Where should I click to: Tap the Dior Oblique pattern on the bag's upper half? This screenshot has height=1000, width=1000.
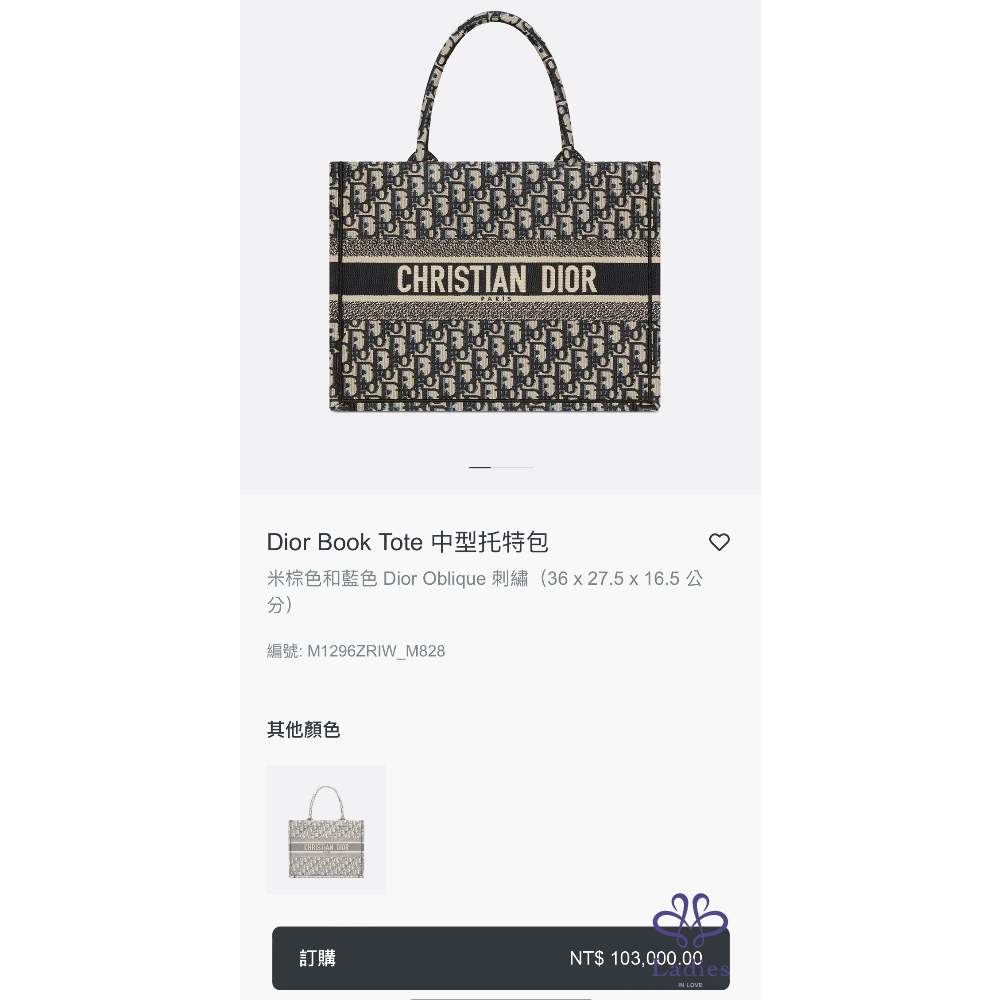coord(496,201)
